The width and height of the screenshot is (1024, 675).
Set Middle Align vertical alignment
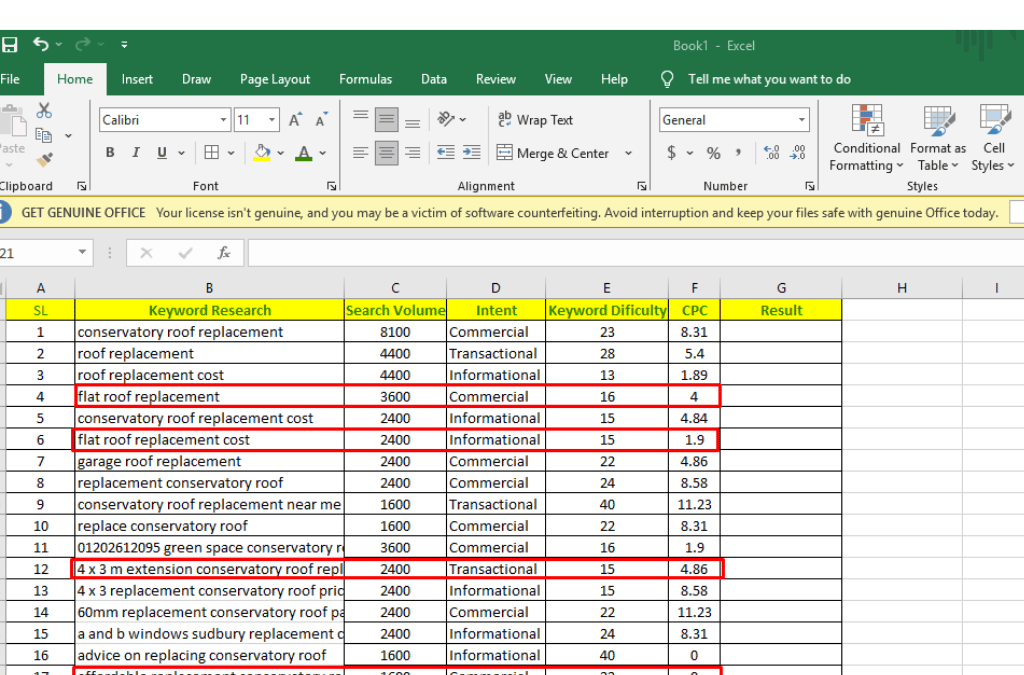click(387, 119)
